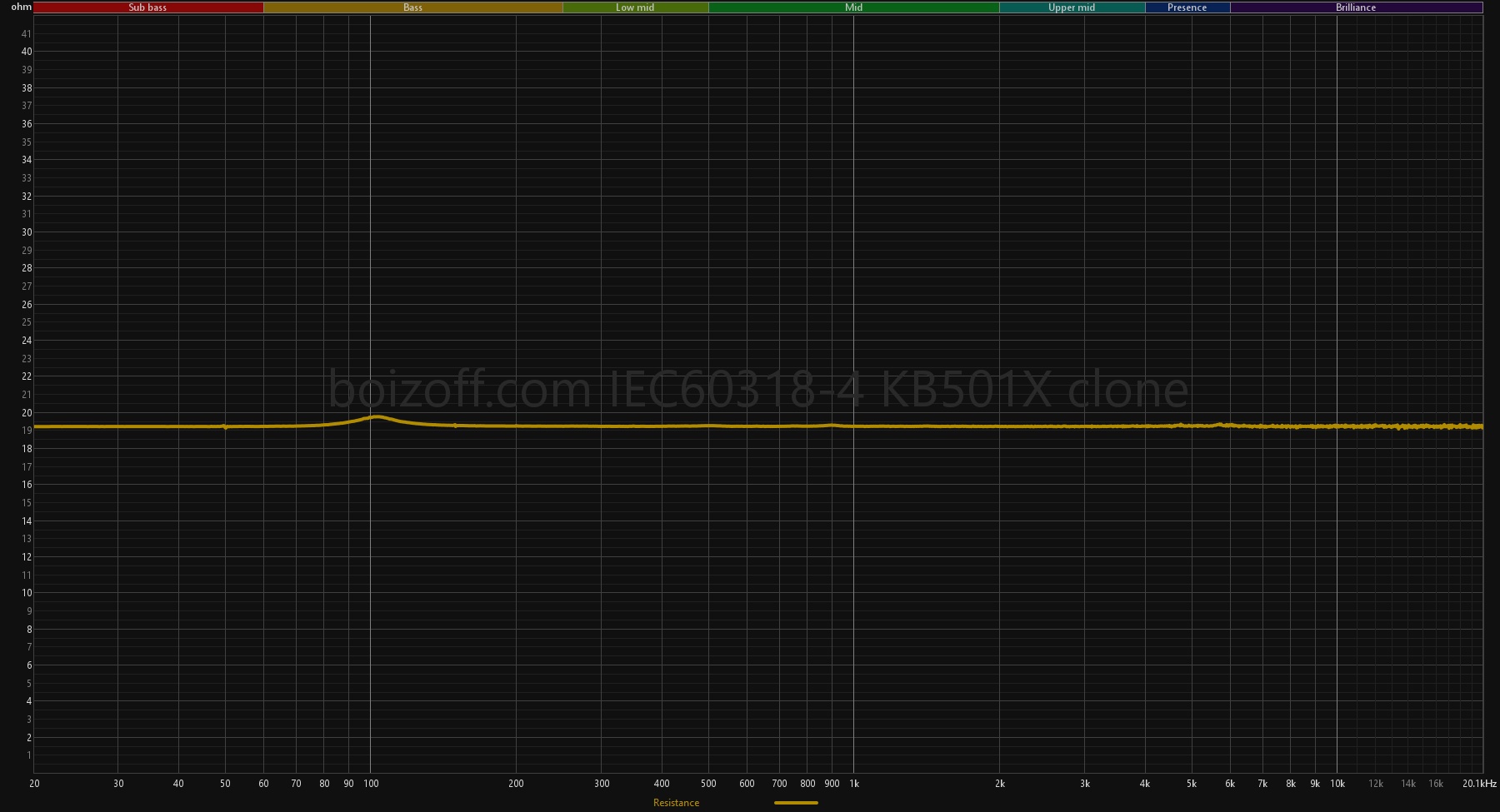Click the 10 value on ohm axis

click(x=27, y=593)
